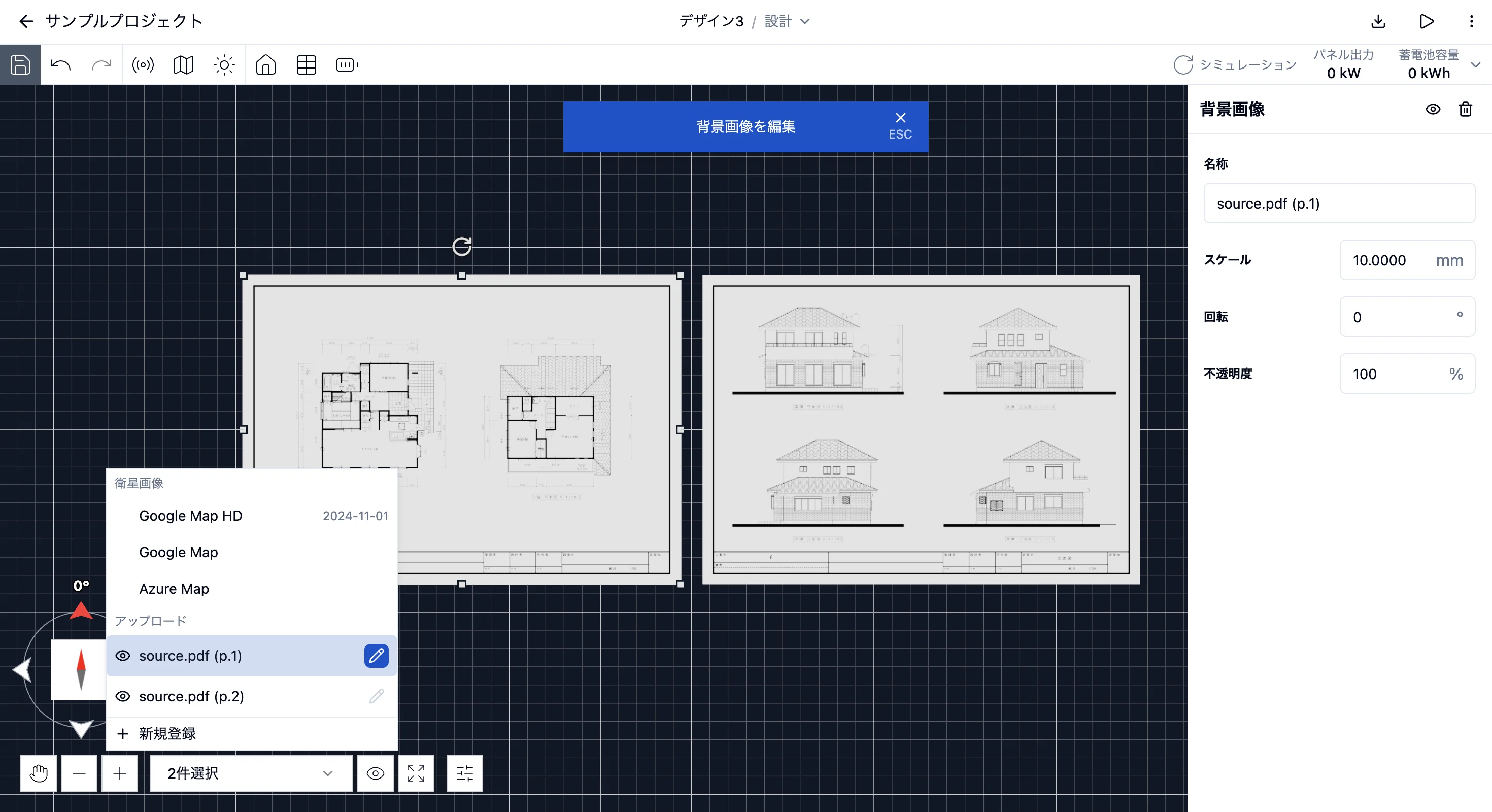Click the 蓄電池容量 0 kWh readout
1492x812 pixels.
pos(1429,64)
